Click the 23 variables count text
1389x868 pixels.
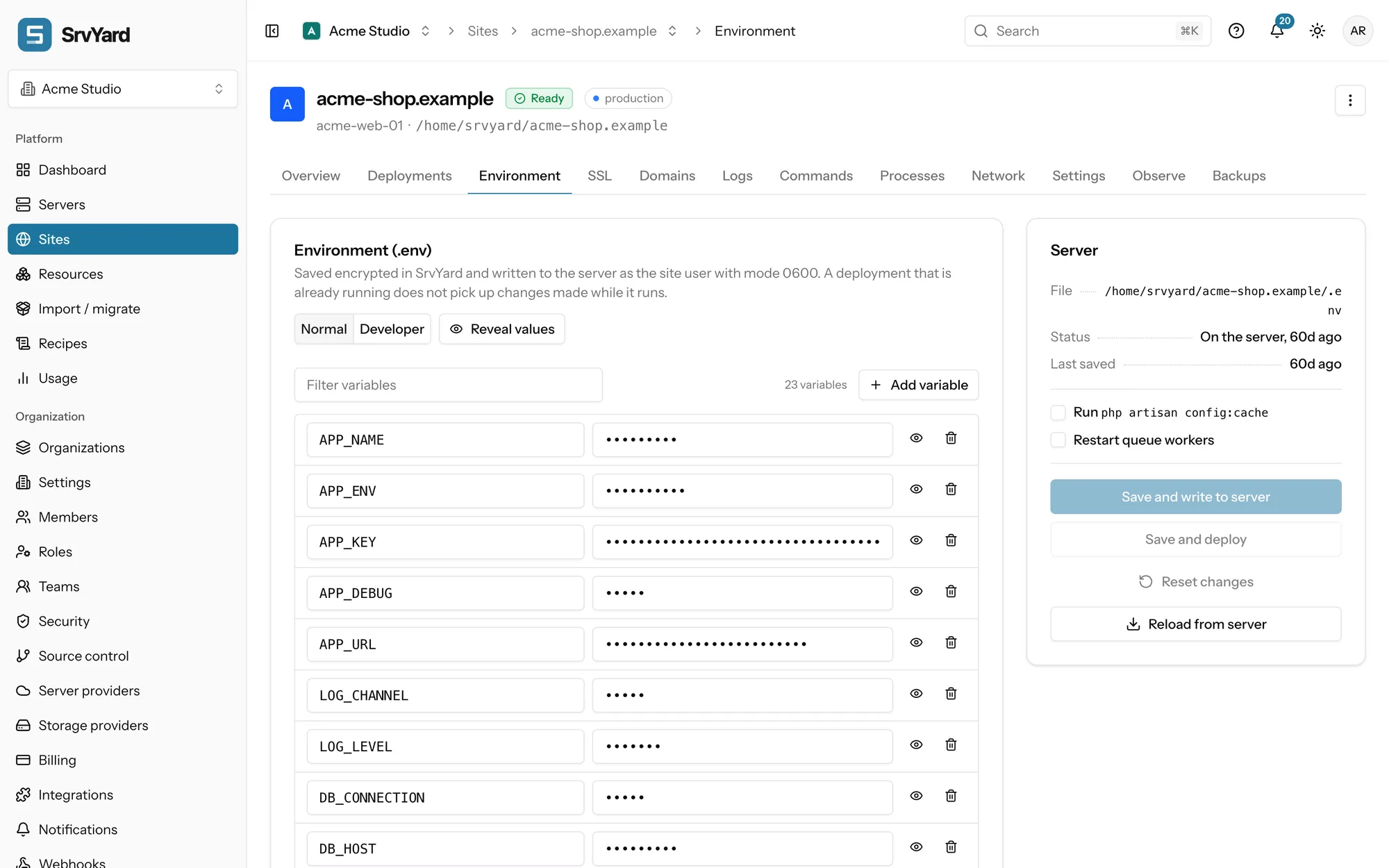click(815, 385)
